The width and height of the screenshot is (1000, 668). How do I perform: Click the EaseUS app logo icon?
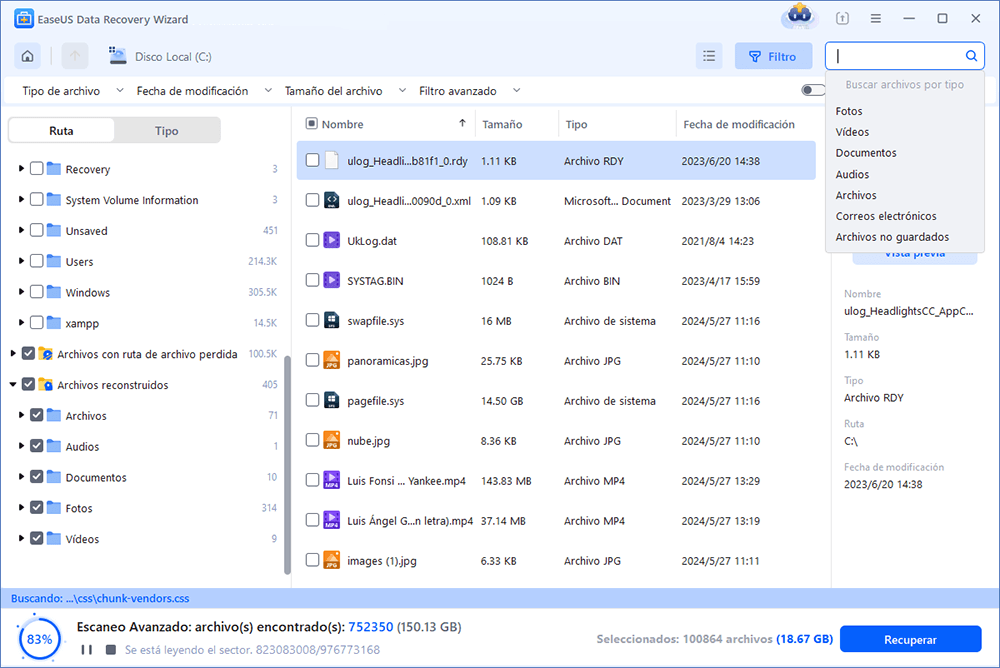(24, 19)
